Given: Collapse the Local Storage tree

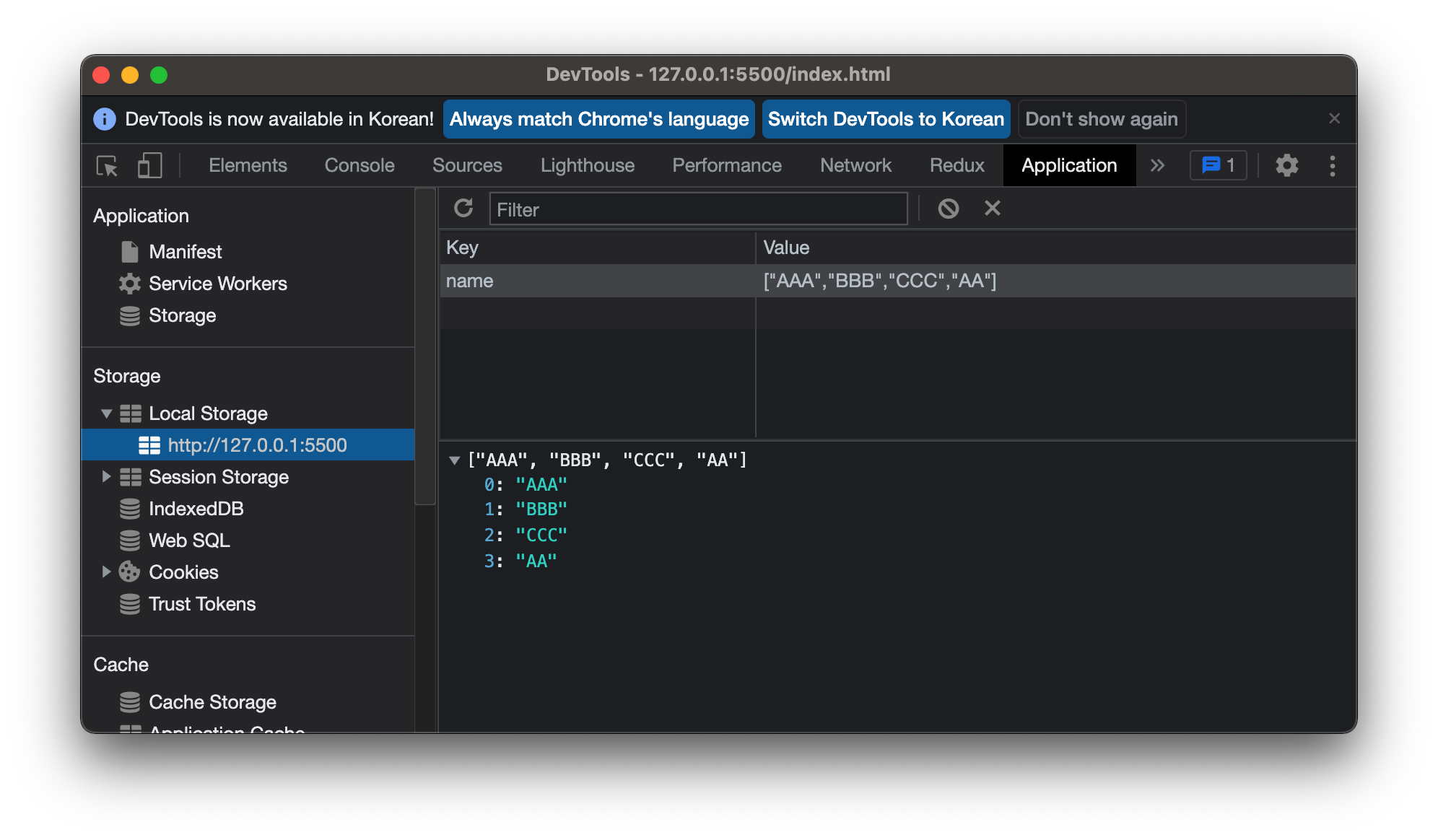Looking at the screenshot, I should tap(106, 414).
